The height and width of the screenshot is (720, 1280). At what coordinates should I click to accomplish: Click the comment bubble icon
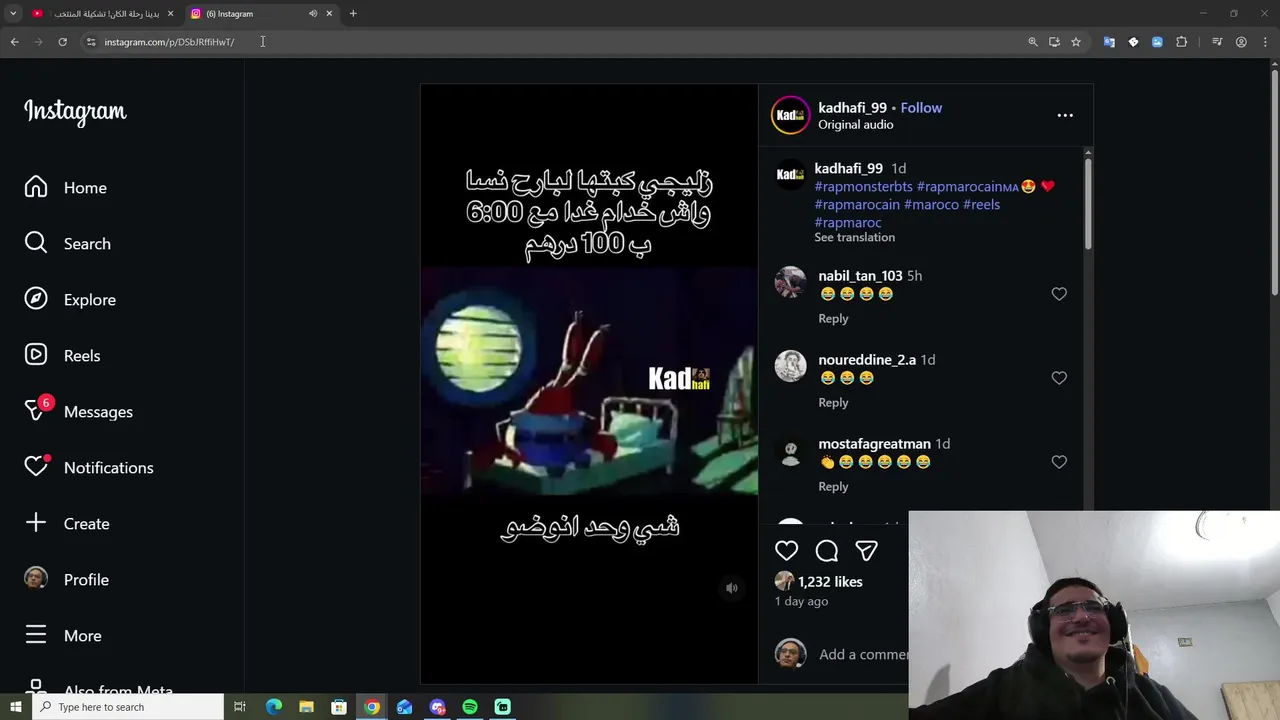826,551
